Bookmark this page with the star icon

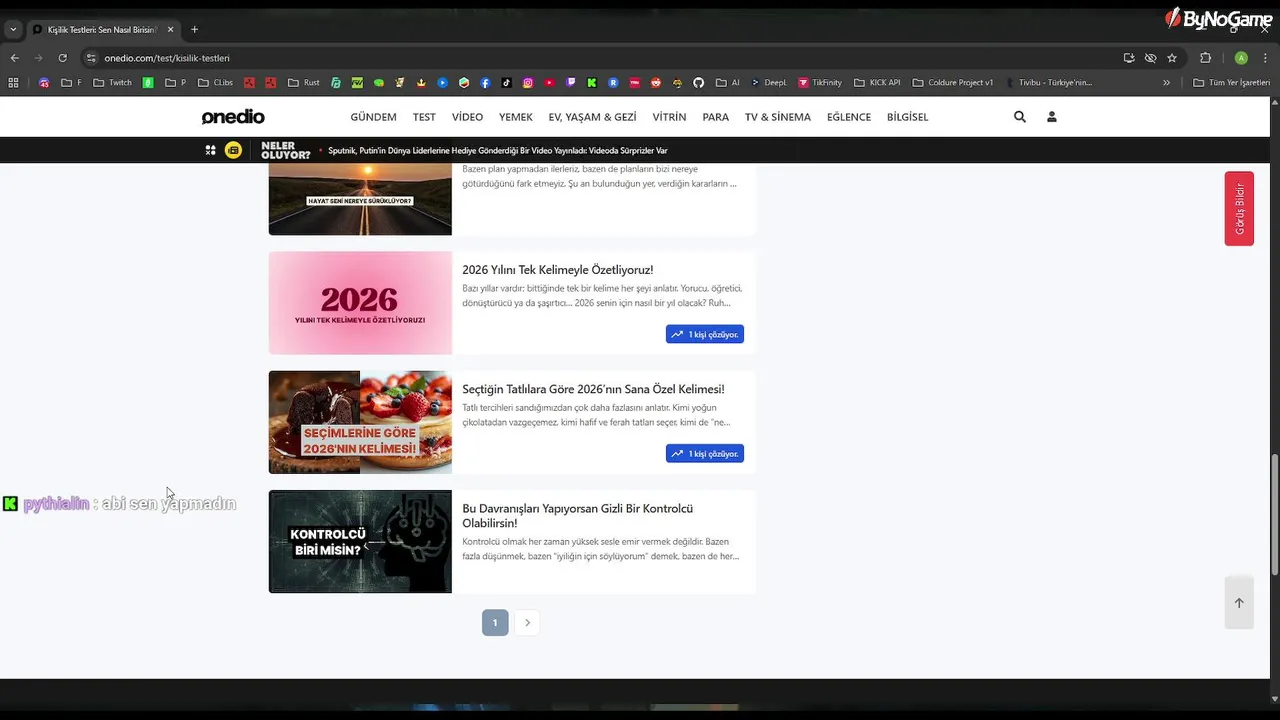(1172, 58)
